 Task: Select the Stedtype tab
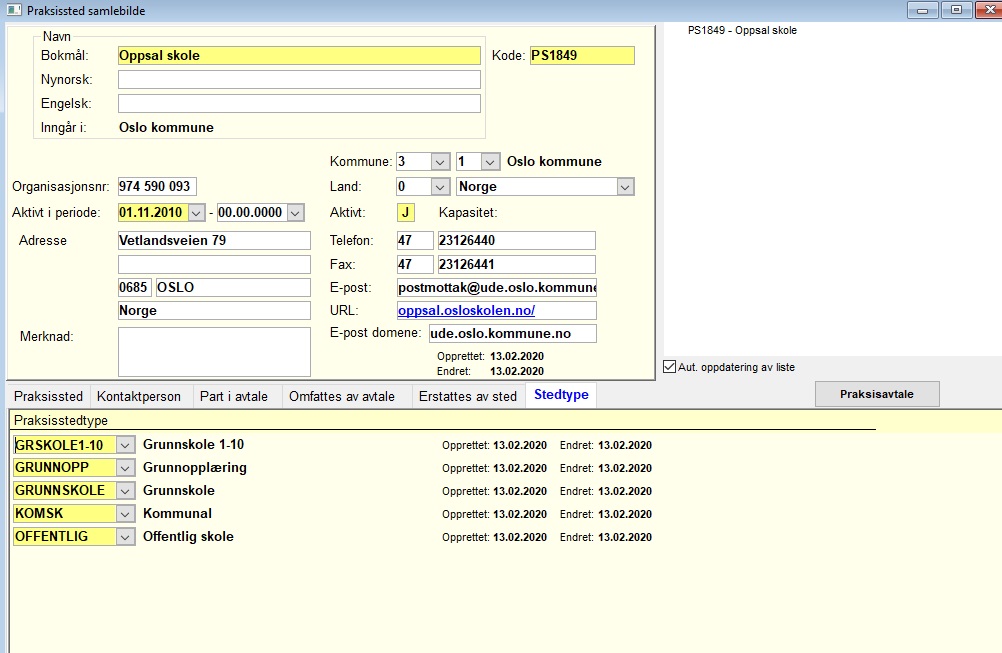pos(561,395)
